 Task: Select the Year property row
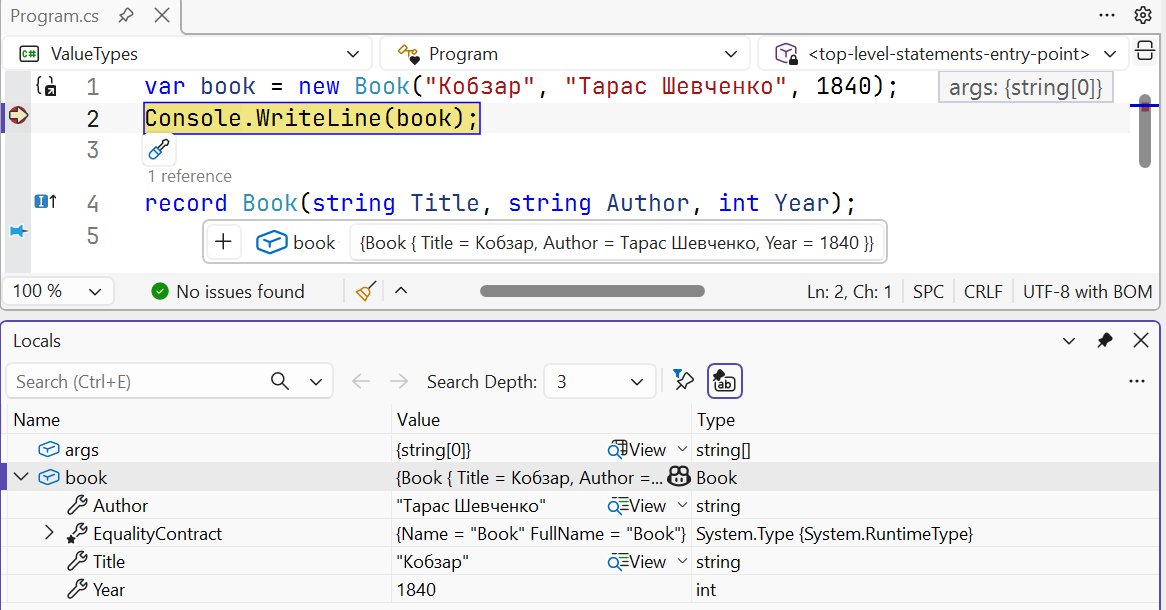coord(583,589)
